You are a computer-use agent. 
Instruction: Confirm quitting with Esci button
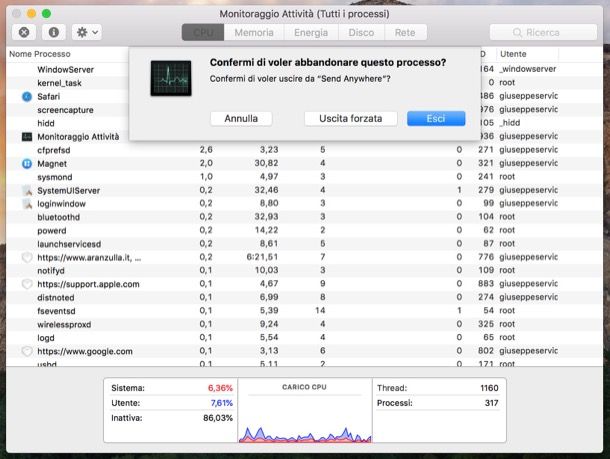pos(436,119)
